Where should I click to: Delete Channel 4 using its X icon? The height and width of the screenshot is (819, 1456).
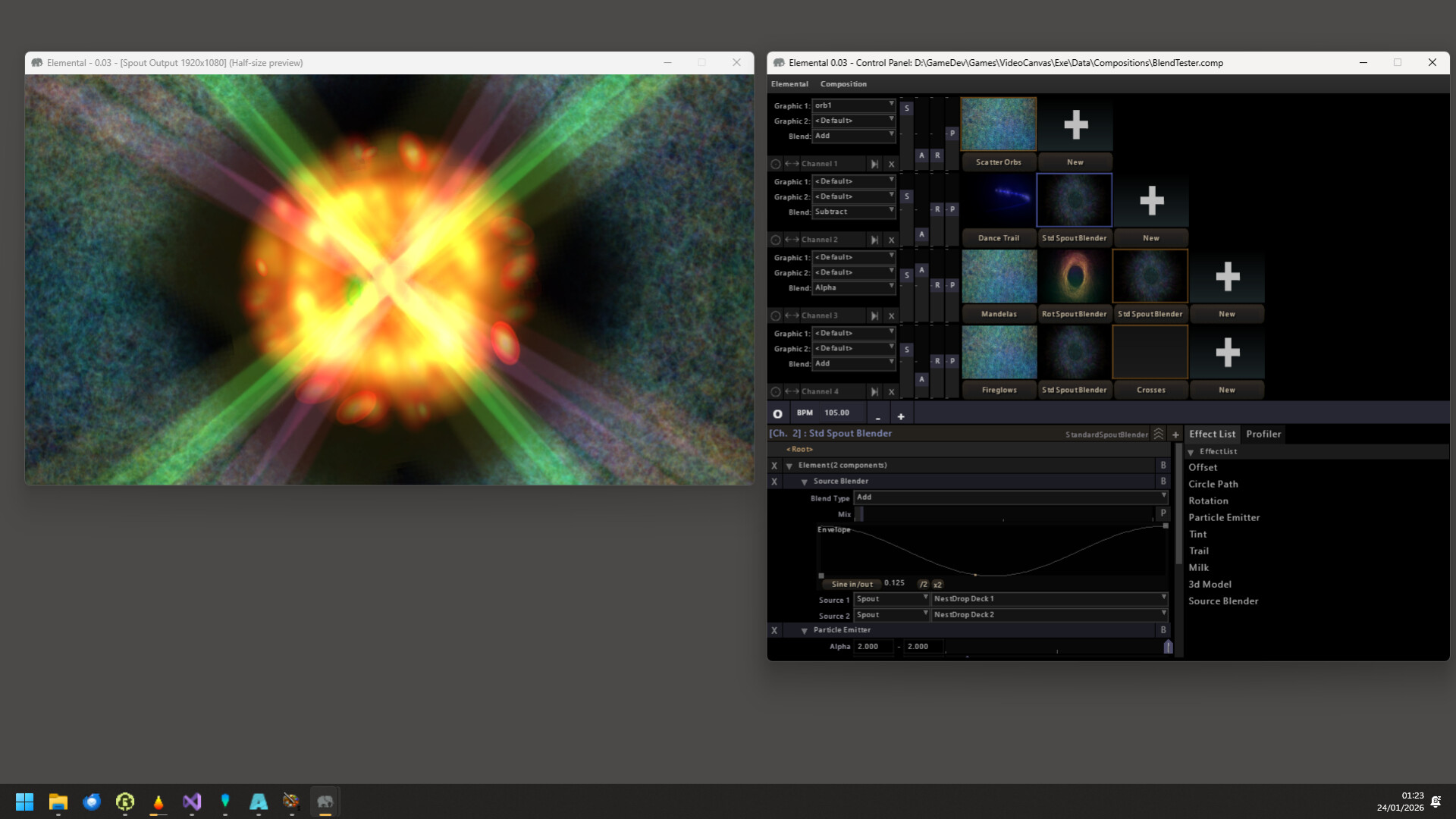(892, 391)
